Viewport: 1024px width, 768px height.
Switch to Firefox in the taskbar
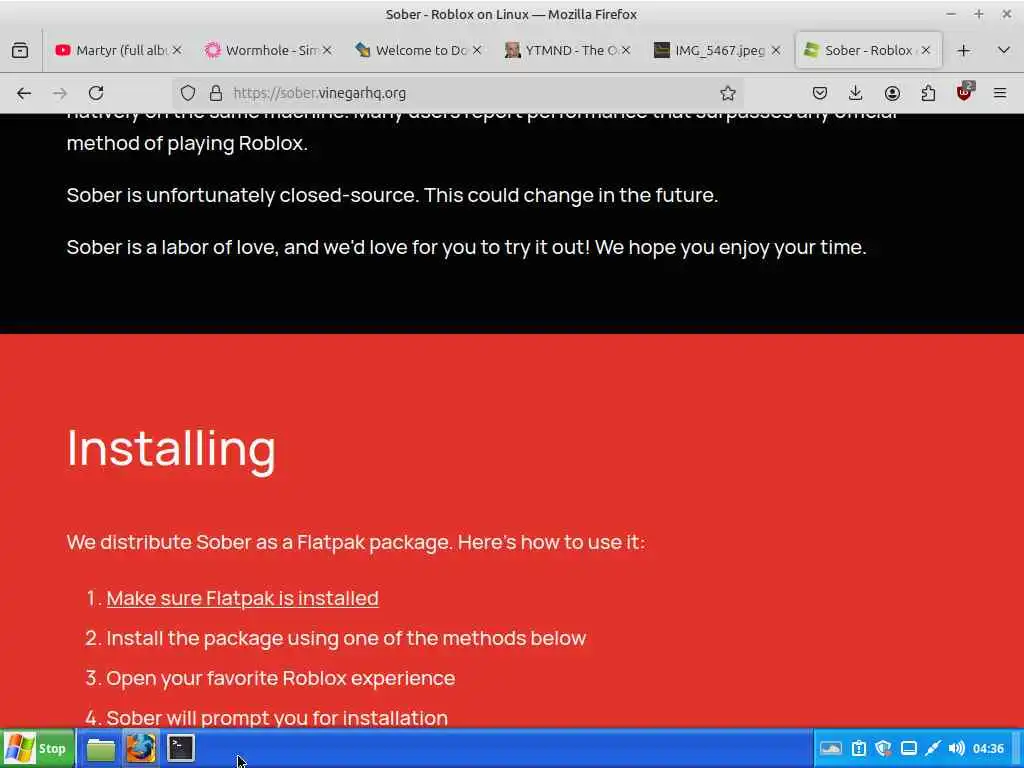coord(140,748)
